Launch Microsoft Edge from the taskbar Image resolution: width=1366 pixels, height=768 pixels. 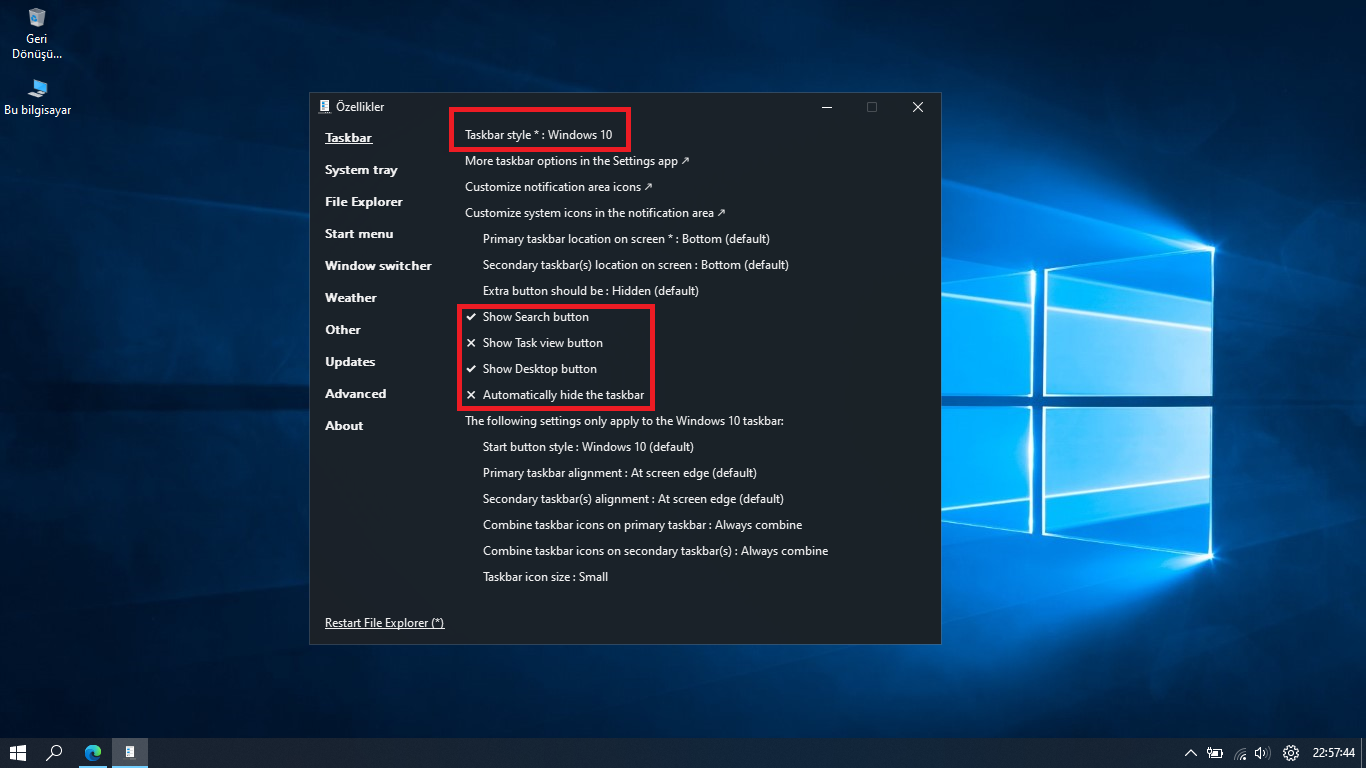point(93,753)
